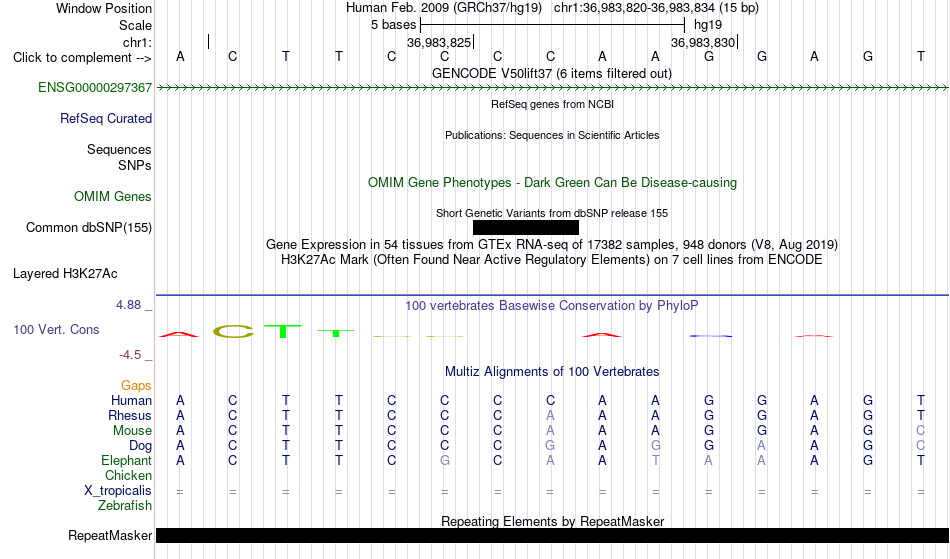The width and height of the screenshot is (950, 559).
Task: Click the Rhesus alignment row label
Action: point(130,416)
